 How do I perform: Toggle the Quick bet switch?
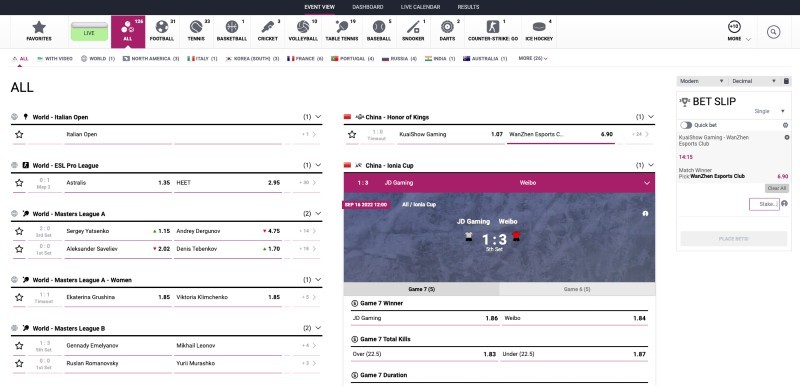[x=686, y=125]
